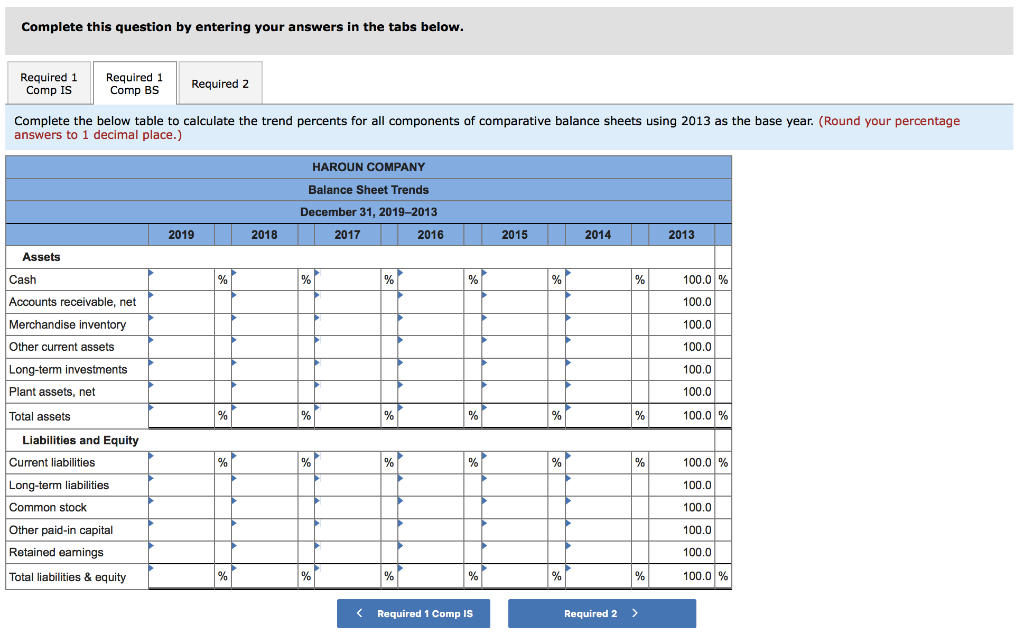The height and width of the screenshot is (634, 1024).
Task: Select the Total liabilities & equity cell for 2015
Action: click(513, 576)
